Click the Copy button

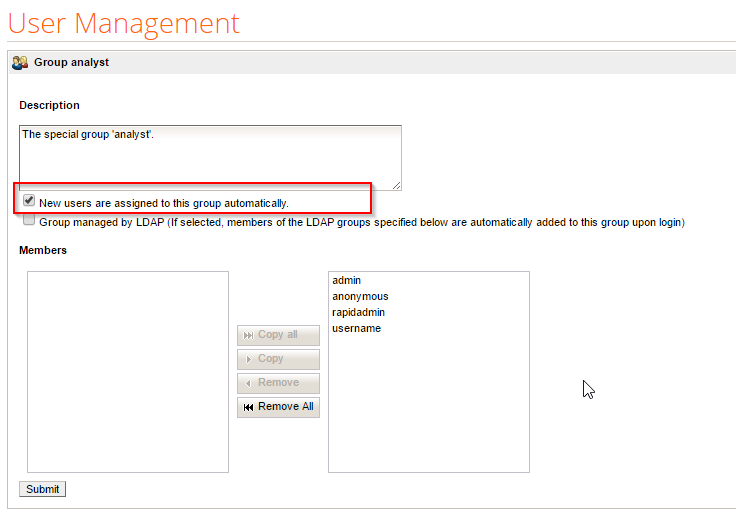coord(278,359)
